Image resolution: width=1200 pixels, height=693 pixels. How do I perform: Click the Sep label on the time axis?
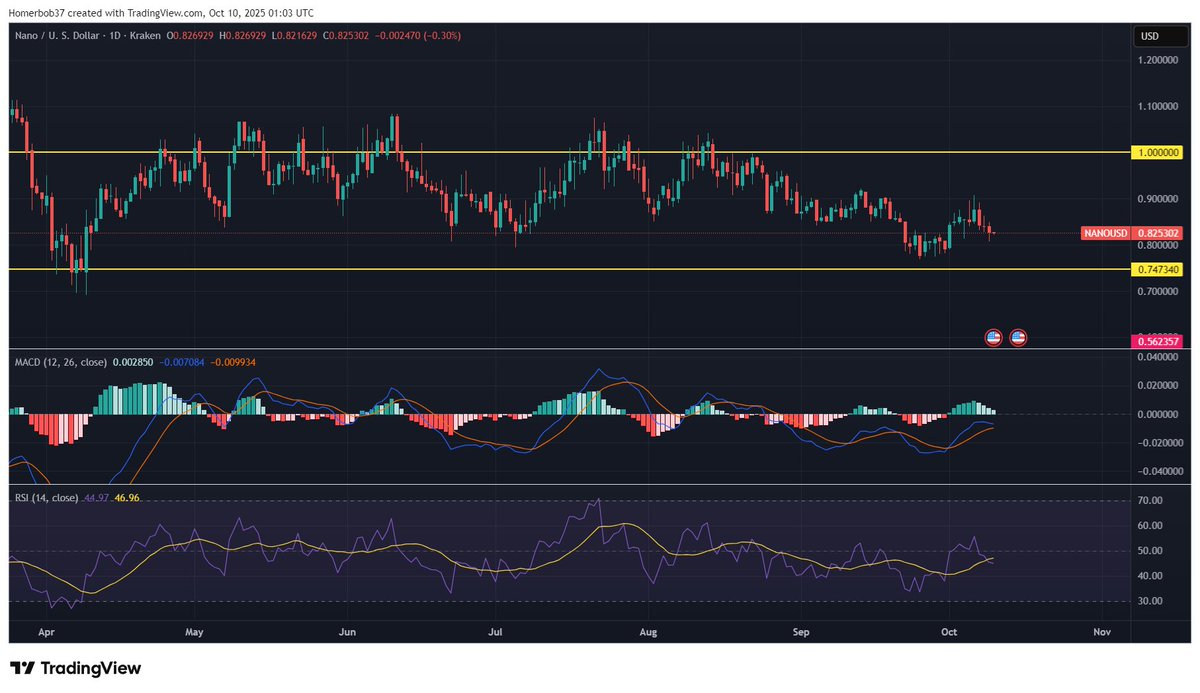click(x=800, y=632)
